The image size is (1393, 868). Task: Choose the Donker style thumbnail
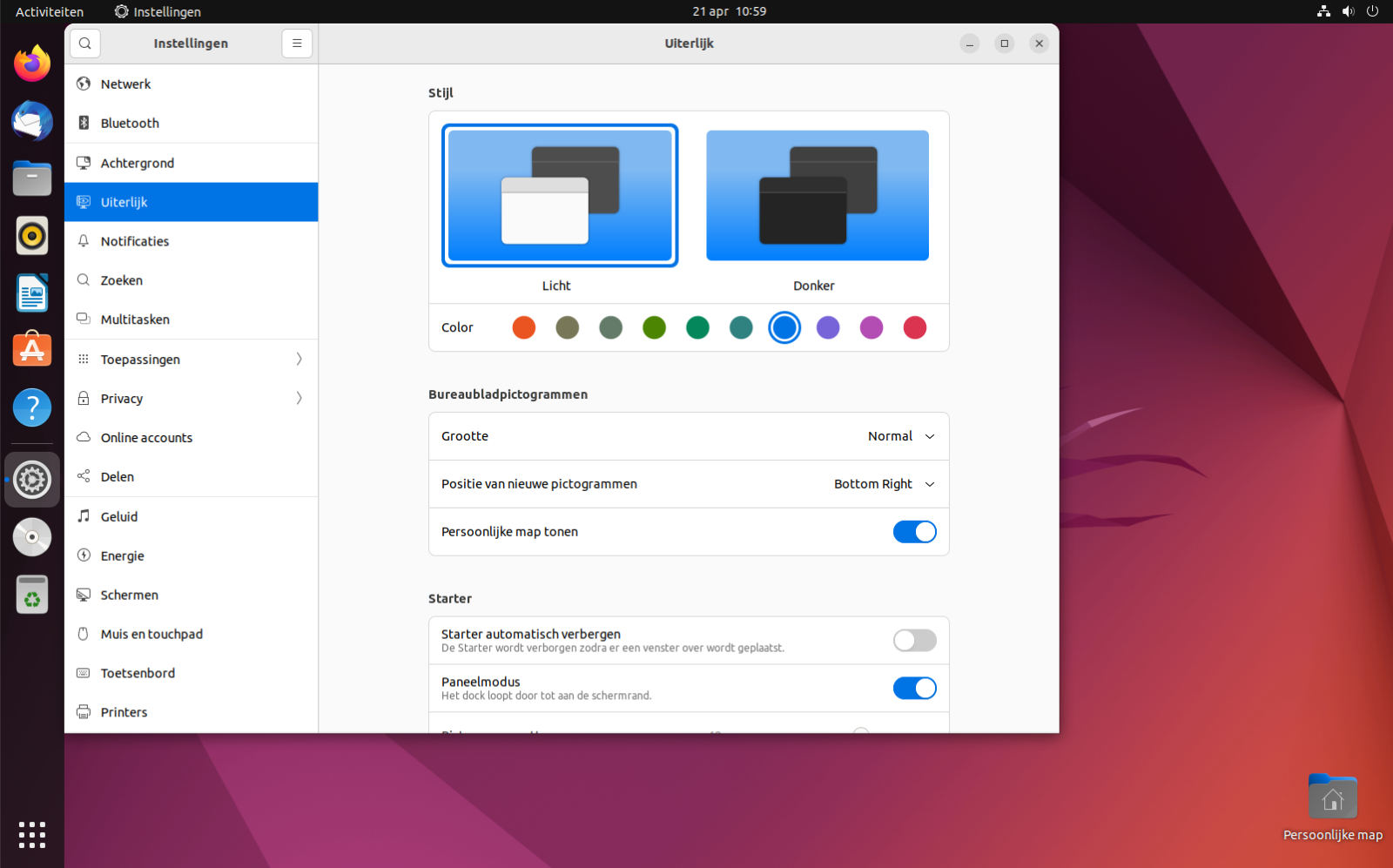point(817,196)
